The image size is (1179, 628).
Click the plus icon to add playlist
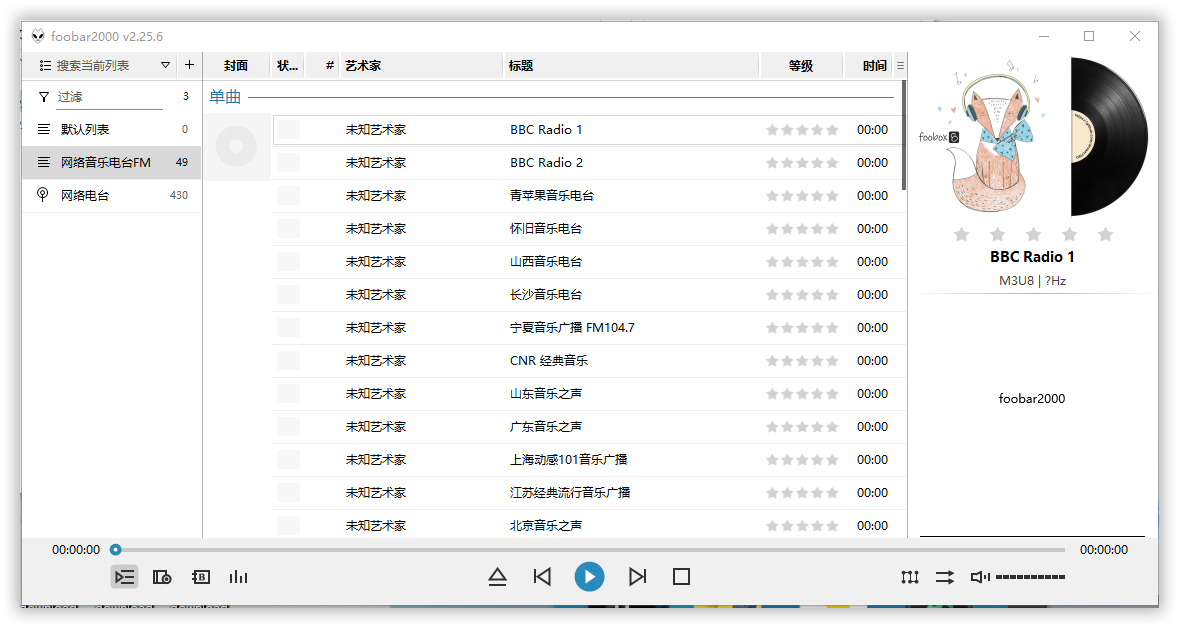(189, 65)
